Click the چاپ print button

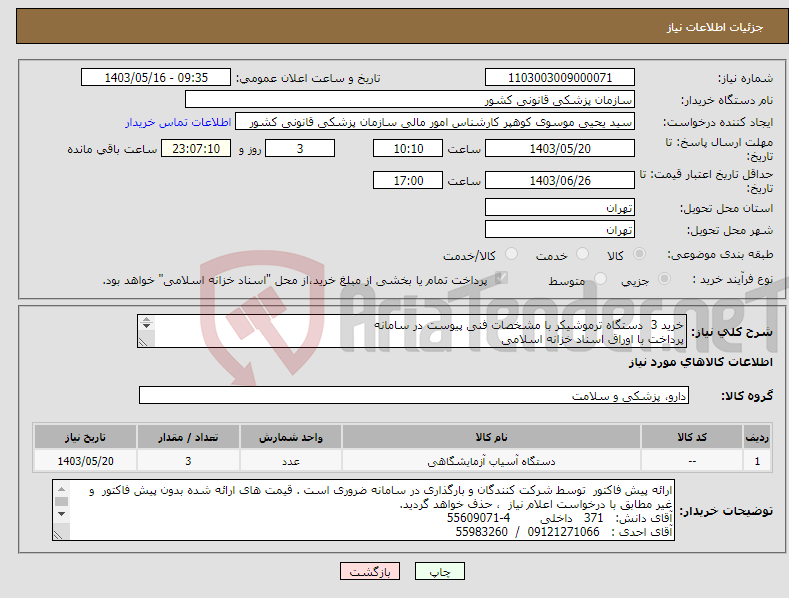pyautogui.click(x=439, y=571)
